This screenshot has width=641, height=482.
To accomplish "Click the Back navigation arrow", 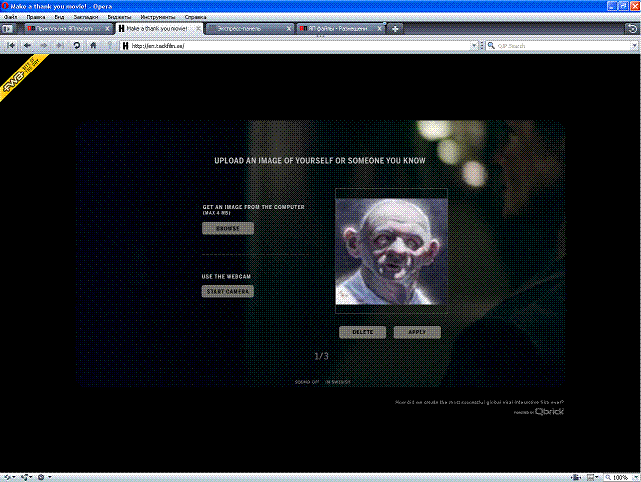I will 27,45.
